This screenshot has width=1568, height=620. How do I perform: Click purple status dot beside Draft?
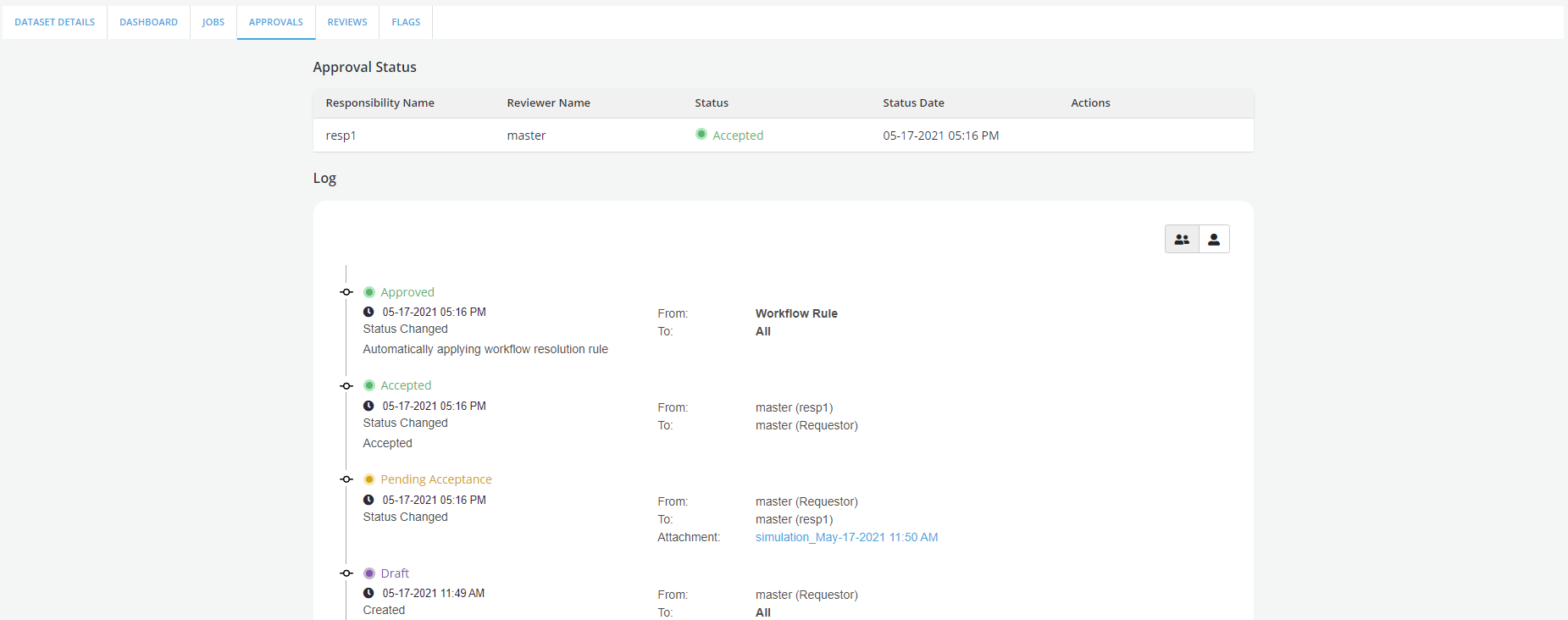[x=369, y=573]
